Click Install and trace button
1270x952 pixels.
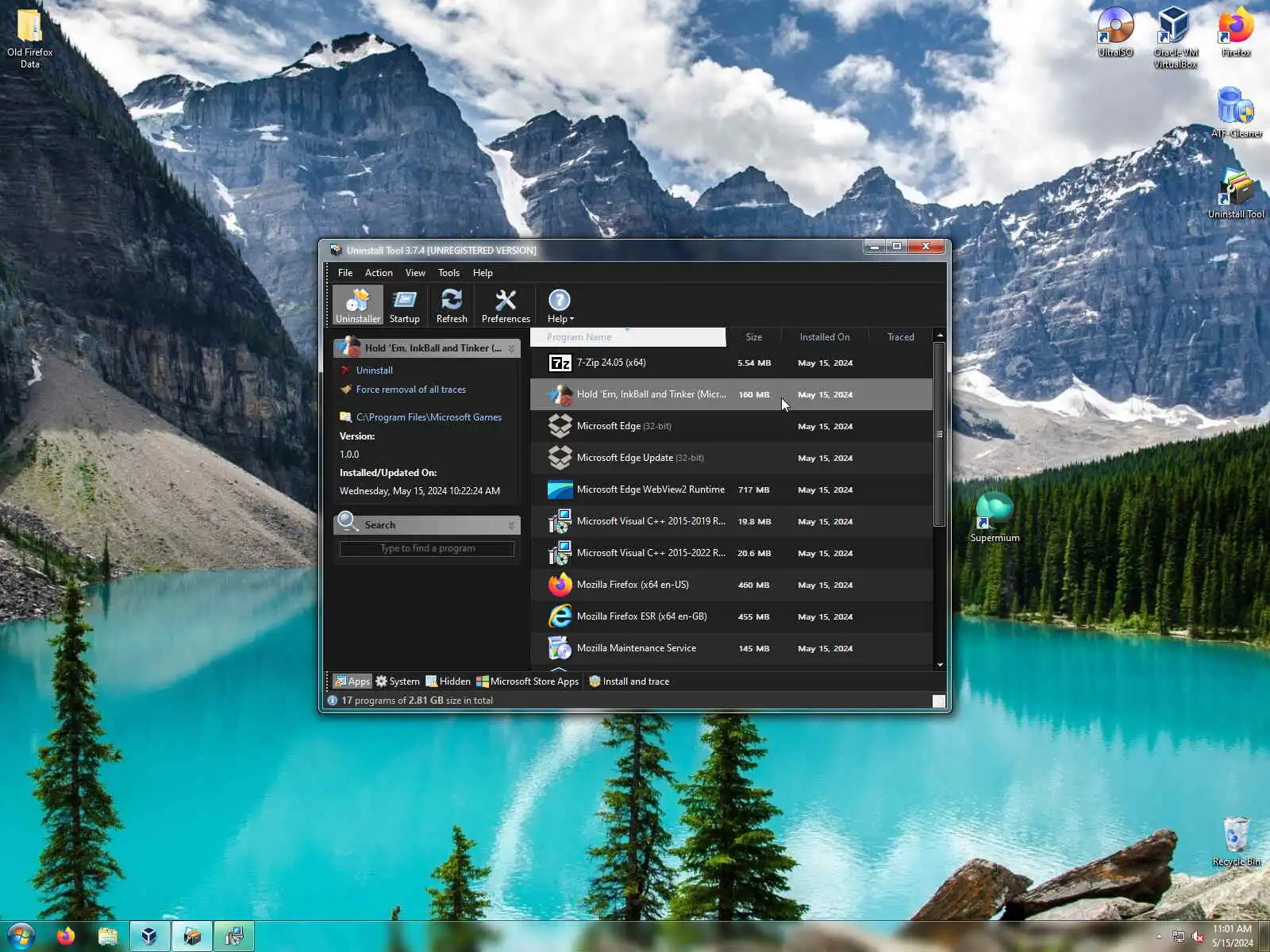point(629,681)
